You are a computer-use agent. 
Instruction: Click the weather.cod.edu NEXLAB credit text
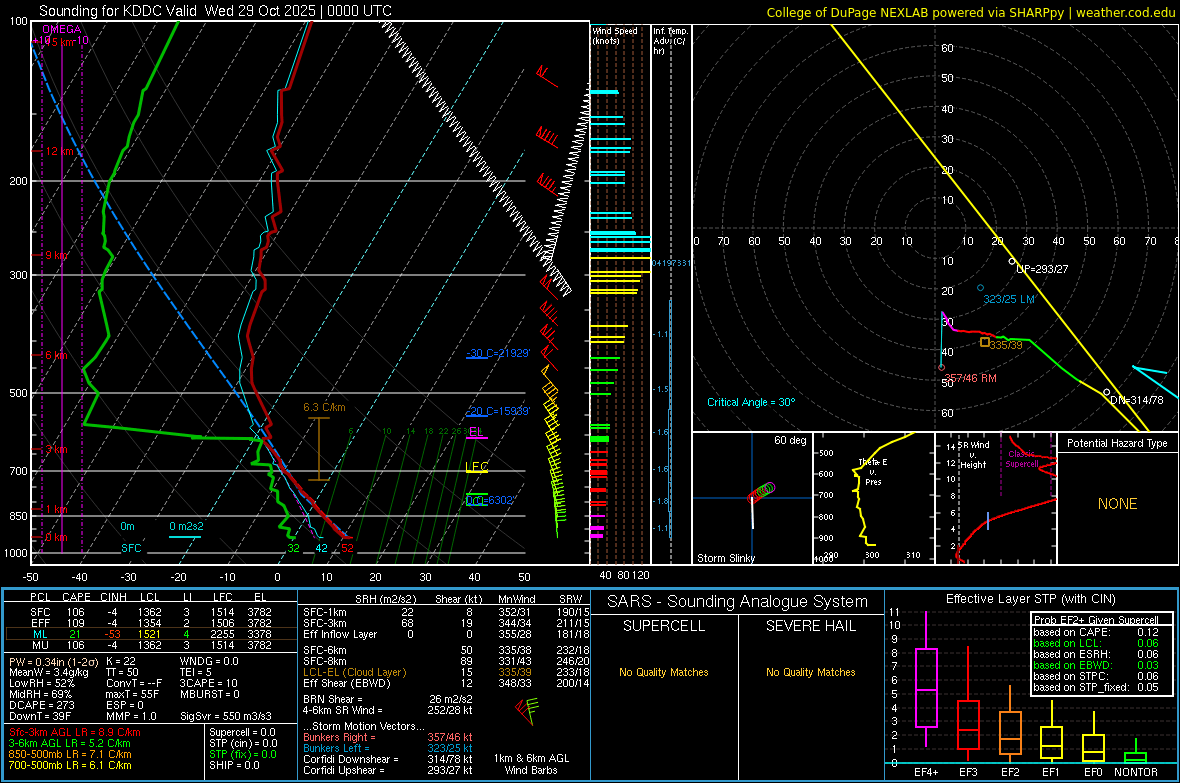[971, 12]
